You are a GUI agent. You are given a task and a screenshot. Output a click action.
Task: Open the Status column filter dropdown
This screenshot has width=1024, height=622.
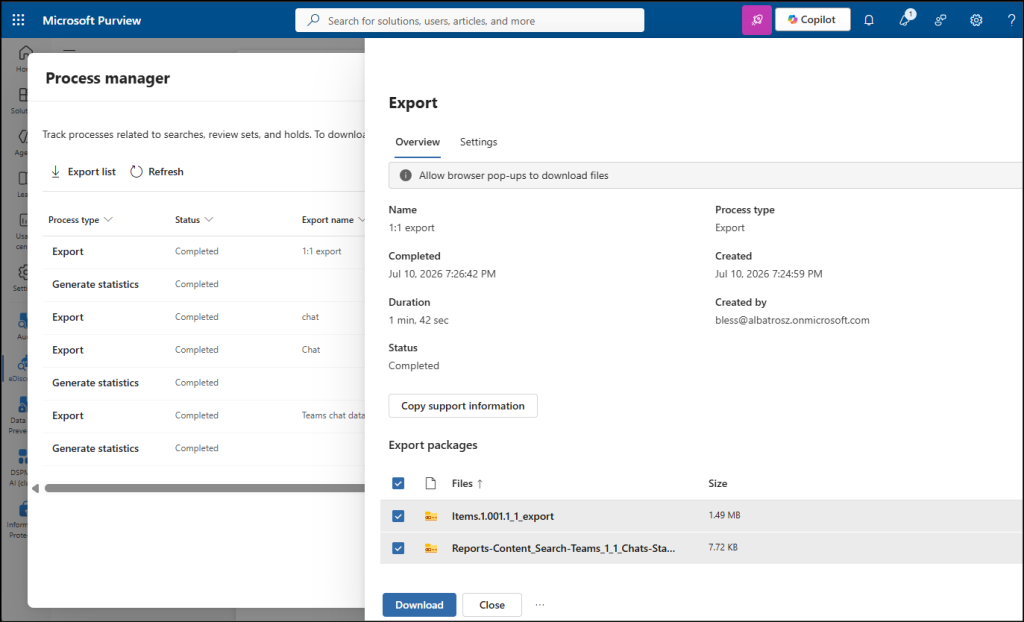tap(209, 220)
